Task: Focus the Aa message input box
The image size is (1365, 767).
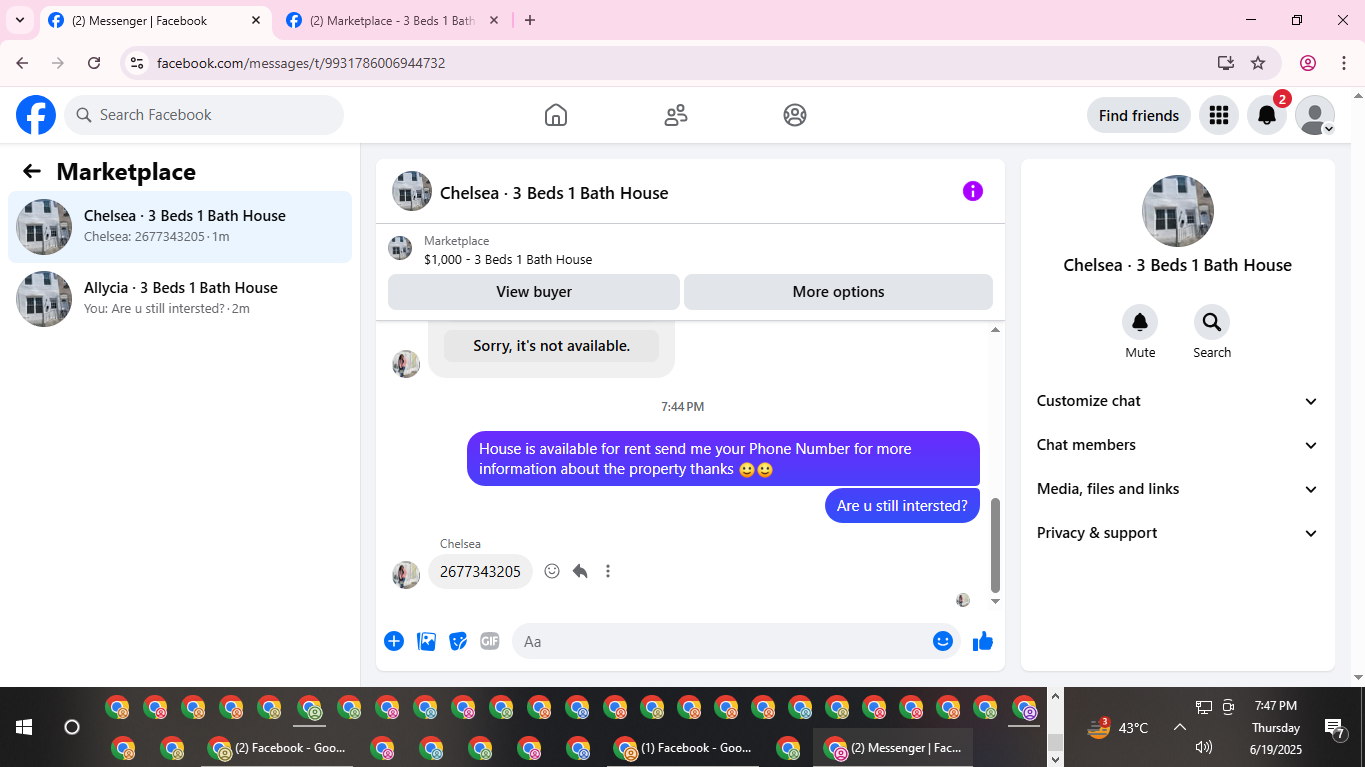Action: point(736,641)
